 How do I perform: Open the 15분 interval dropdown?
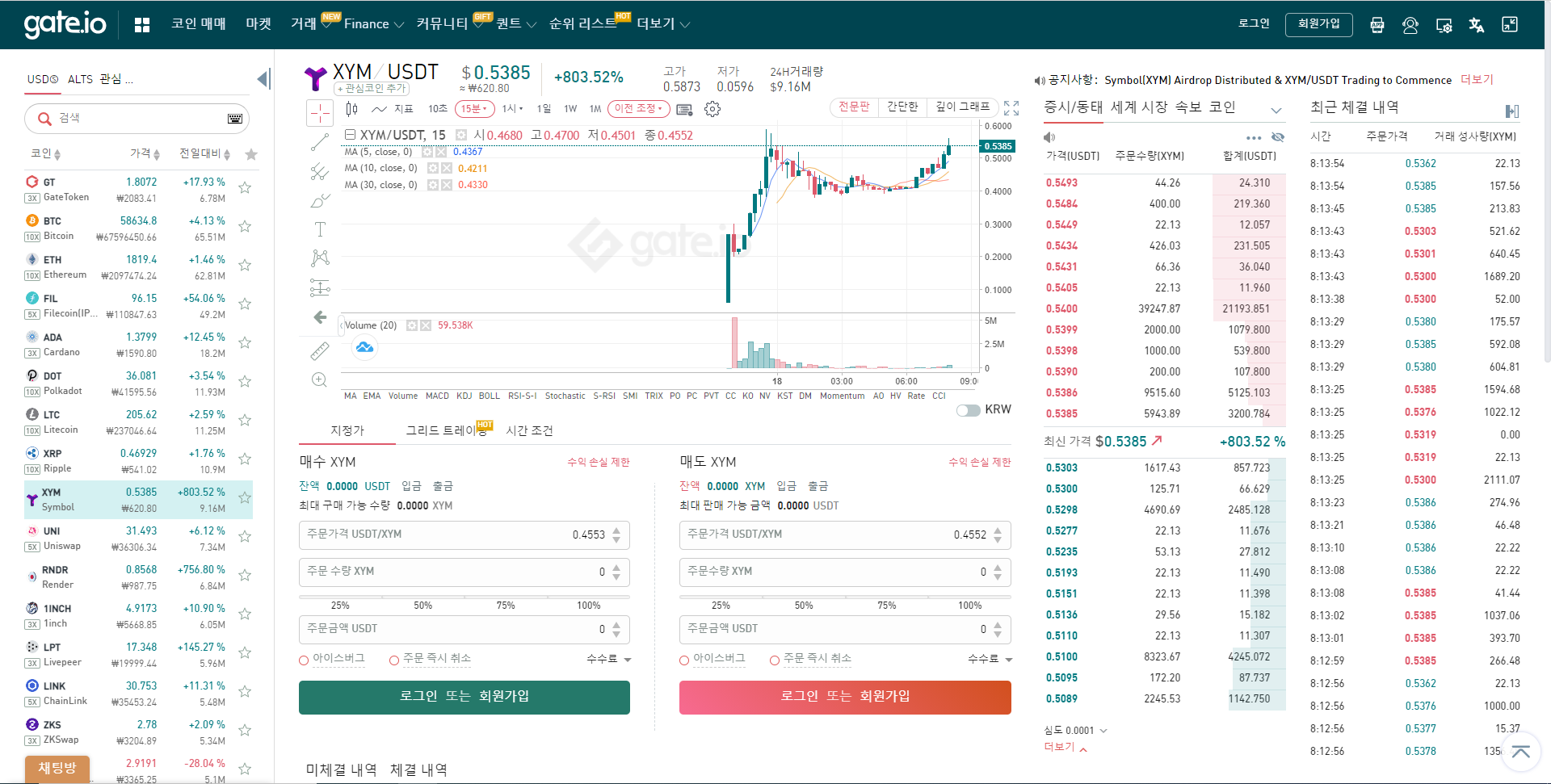pyautogui.click(x=474, y=108)
